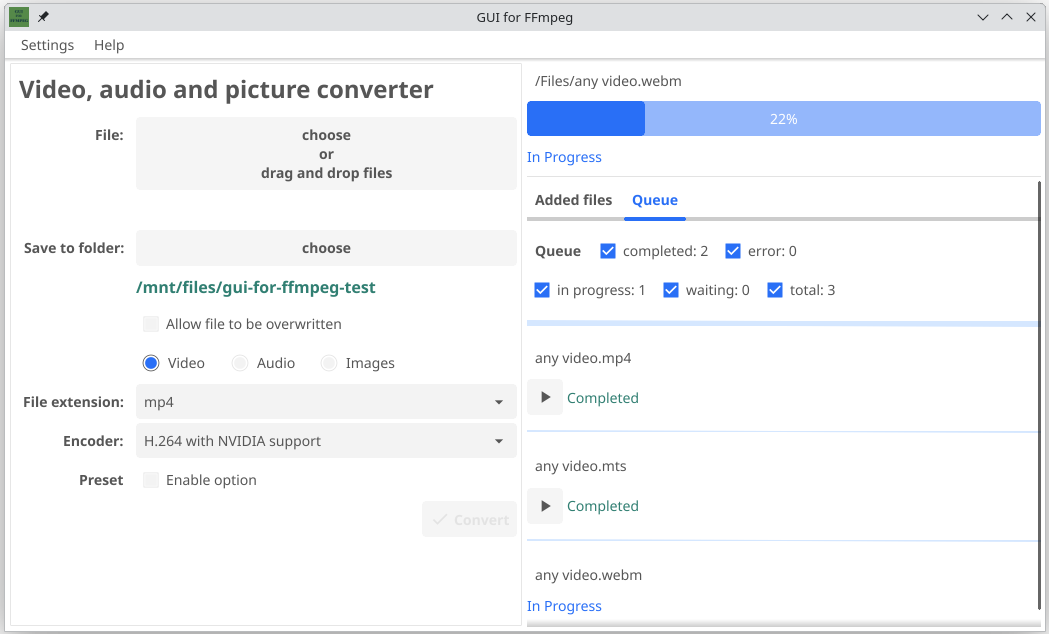Uncheck the completed: 2 filter

coord(608,251)
